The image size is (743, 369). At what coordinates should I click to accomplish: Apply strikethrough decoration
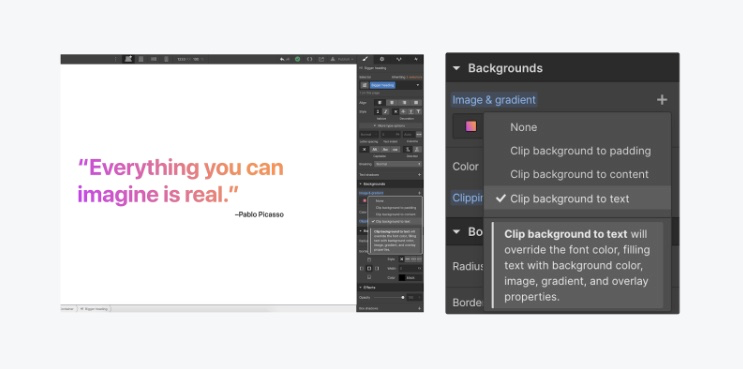[x=403, y=111]
